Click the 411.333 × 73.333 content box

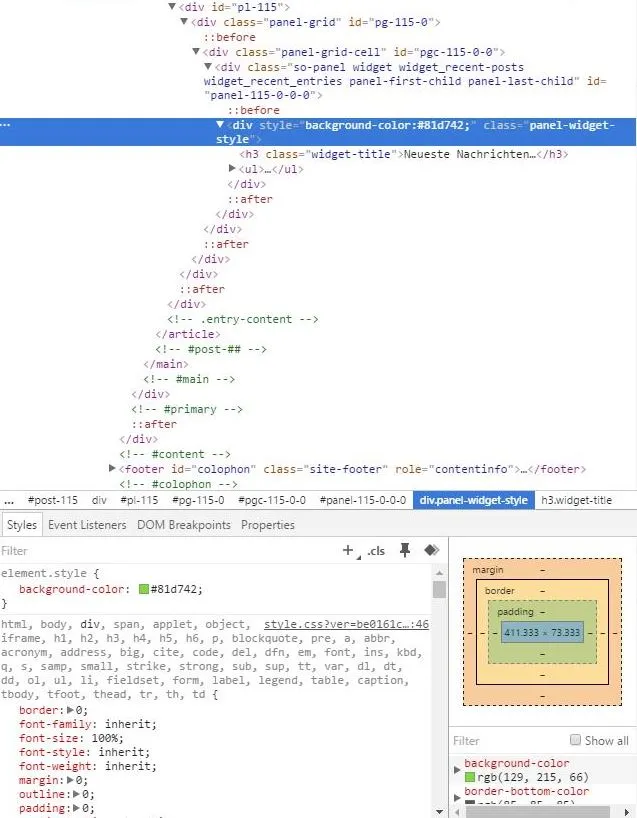[x=542, y=632]
